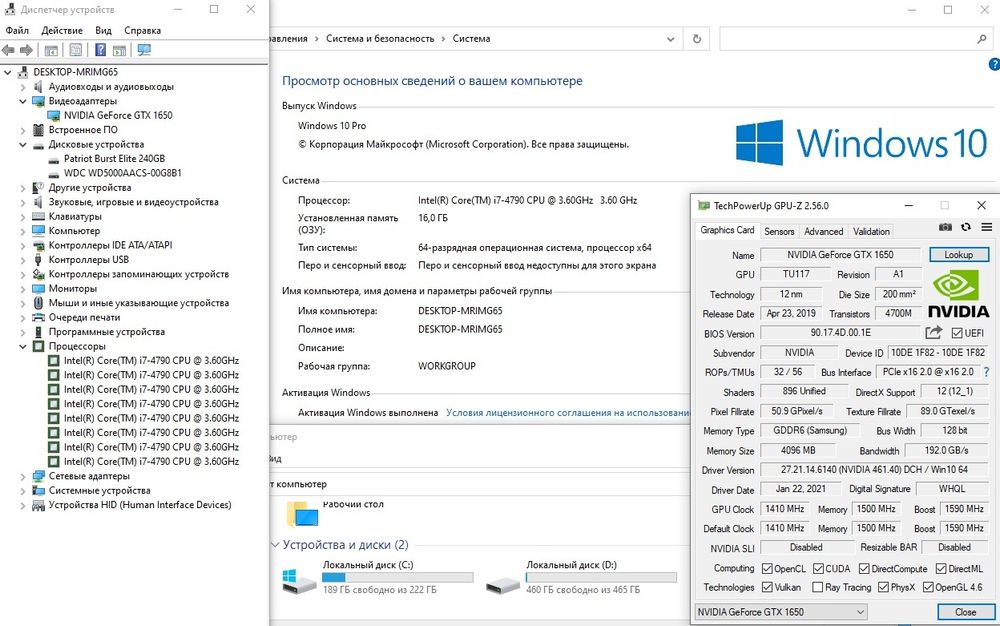Switch to Sensors tab in GPU-Z
This screenshot has height=626, width=1000.
[779, 231]
